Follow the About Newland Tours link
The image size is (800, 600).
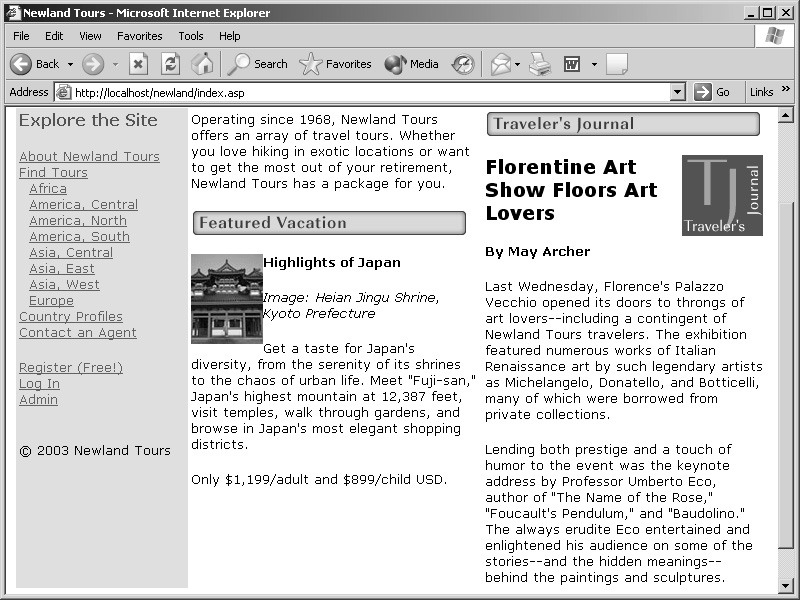click(x=89, y=157)
